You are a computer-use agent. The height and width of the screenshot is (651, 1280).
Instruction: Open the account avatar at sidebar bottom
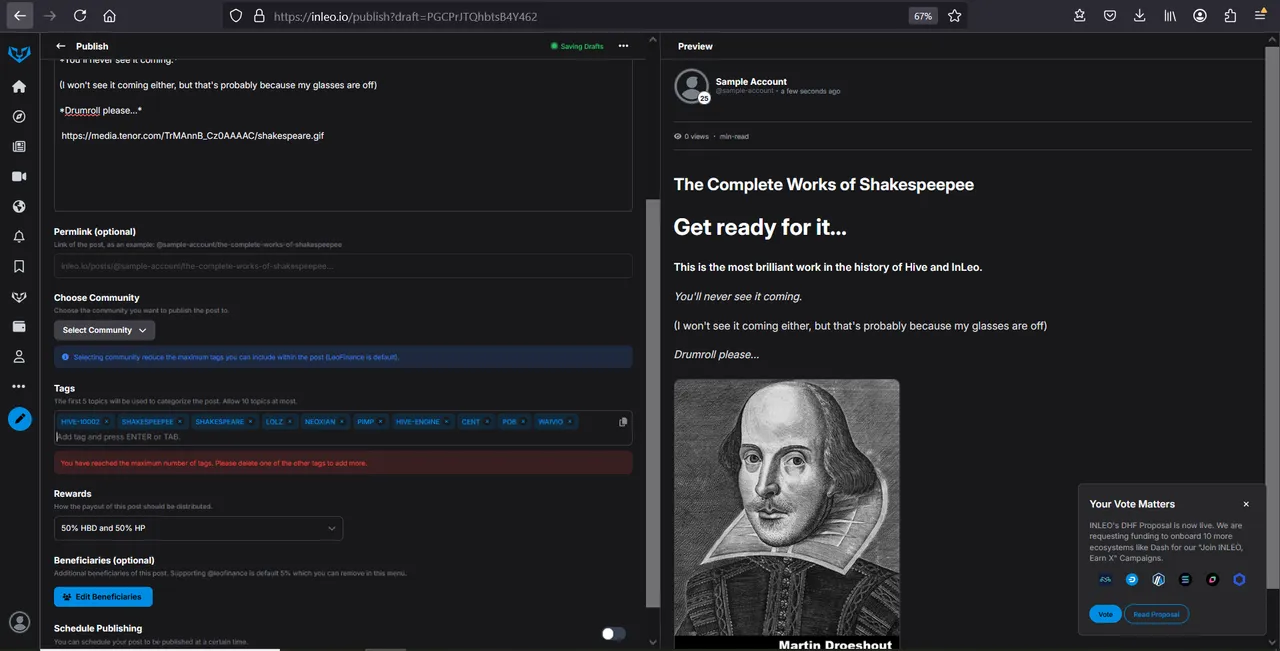(x=19, y=622)
